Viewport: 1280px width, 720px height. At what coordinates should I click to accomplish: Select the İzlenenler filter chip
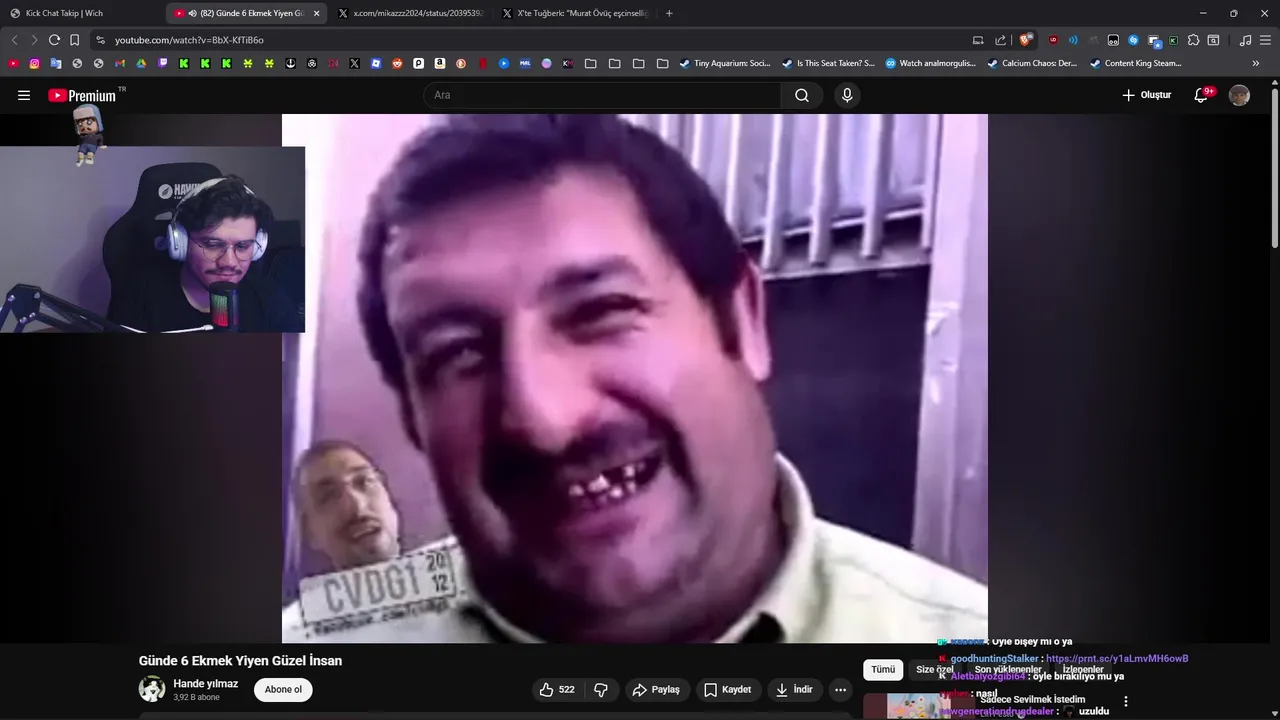click(x=1083, y=669)
